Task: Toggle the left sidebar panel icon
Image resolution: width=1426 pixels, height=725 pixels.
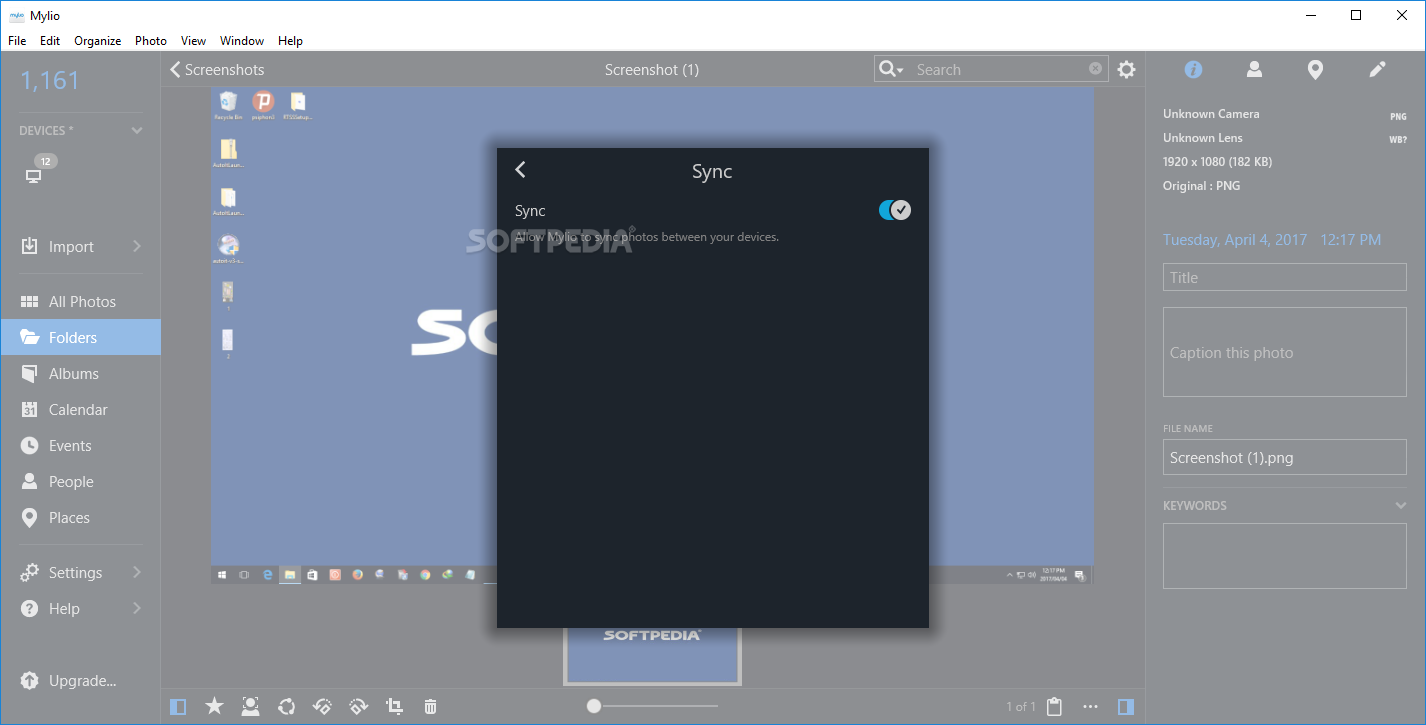Action: click(x=178, y=706)
